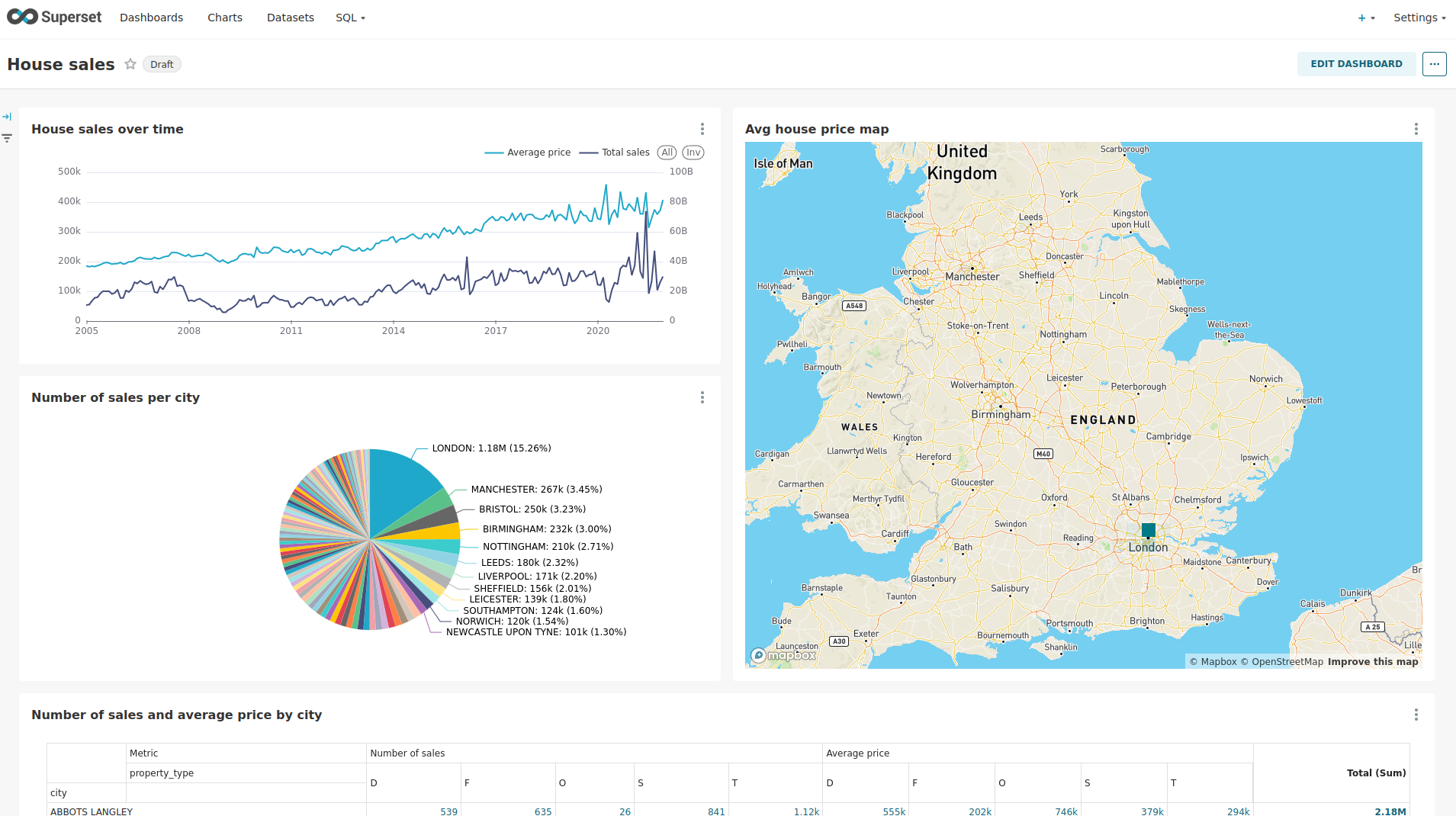
Task: Open the sales and average price table menu
Action: 1416,715
